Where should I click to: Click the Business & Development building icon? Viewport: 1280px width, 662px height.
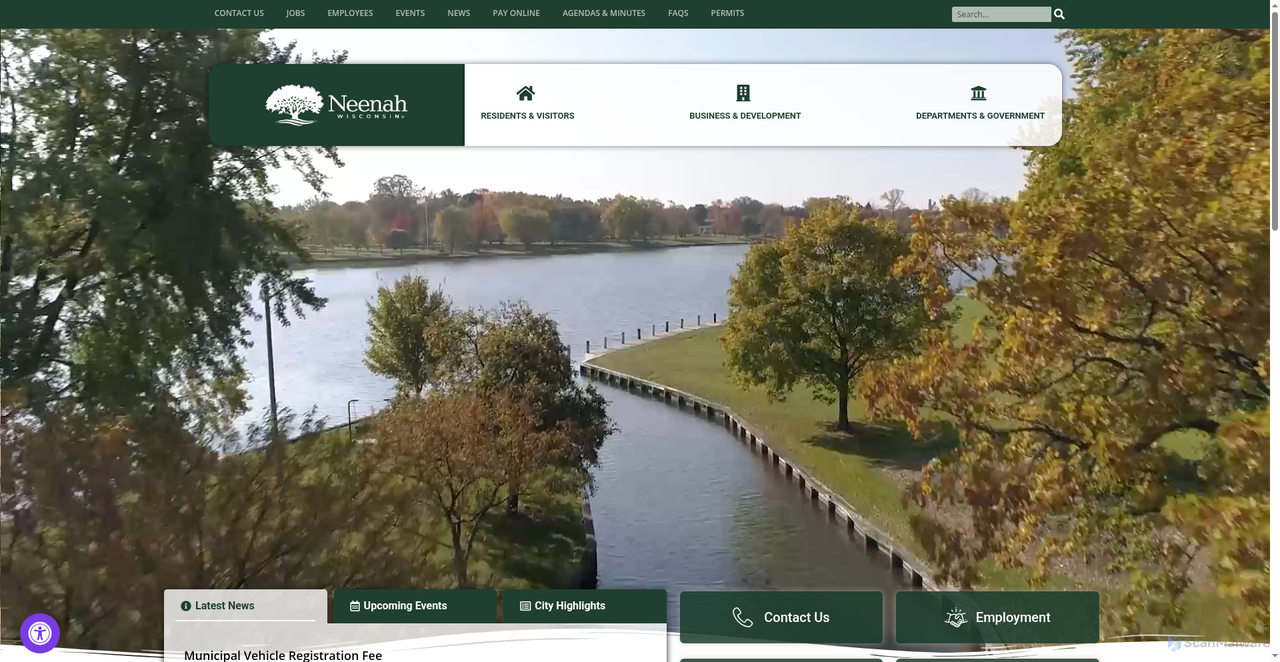743,93
